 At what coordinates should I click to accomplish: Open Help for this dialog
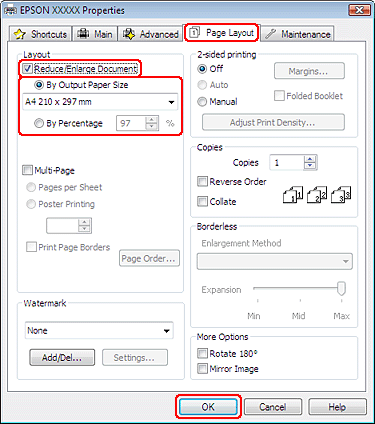click(337, 407)
